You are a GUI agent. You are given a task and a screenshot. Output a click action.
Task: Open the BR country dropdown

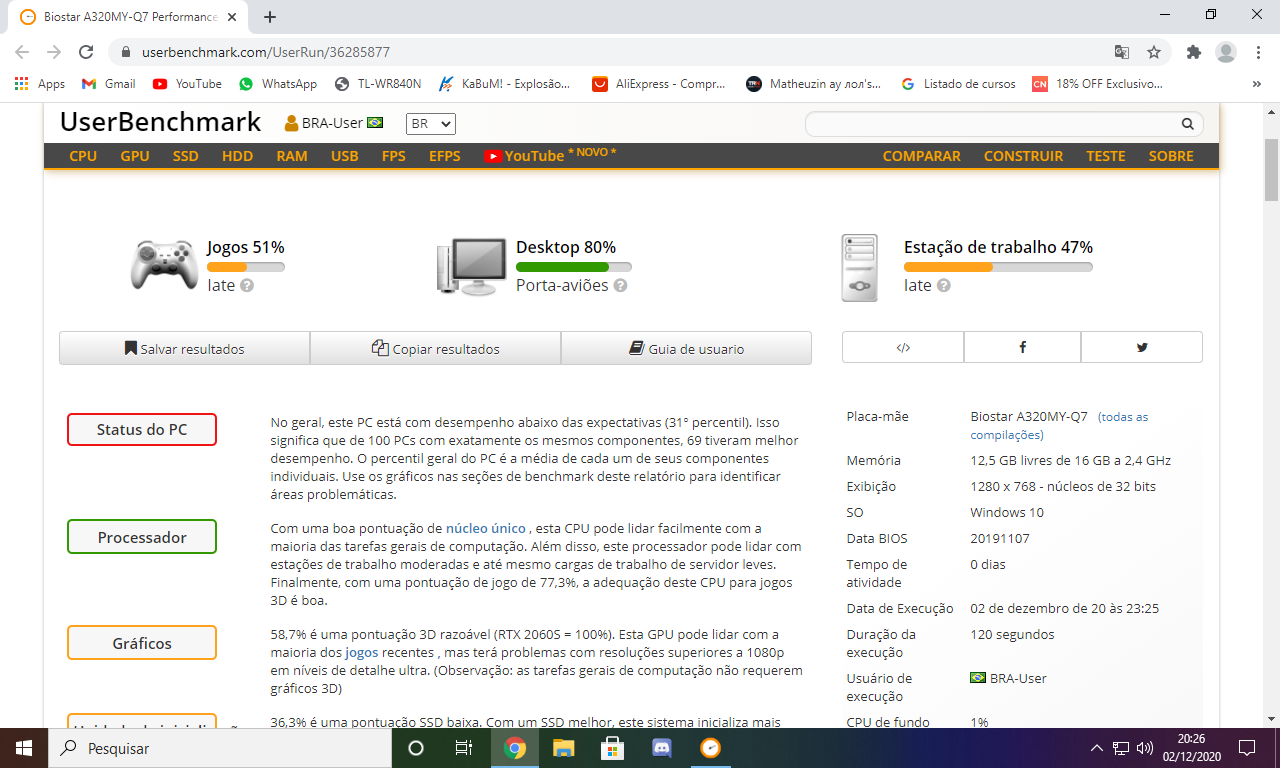[x=431, y=123]
